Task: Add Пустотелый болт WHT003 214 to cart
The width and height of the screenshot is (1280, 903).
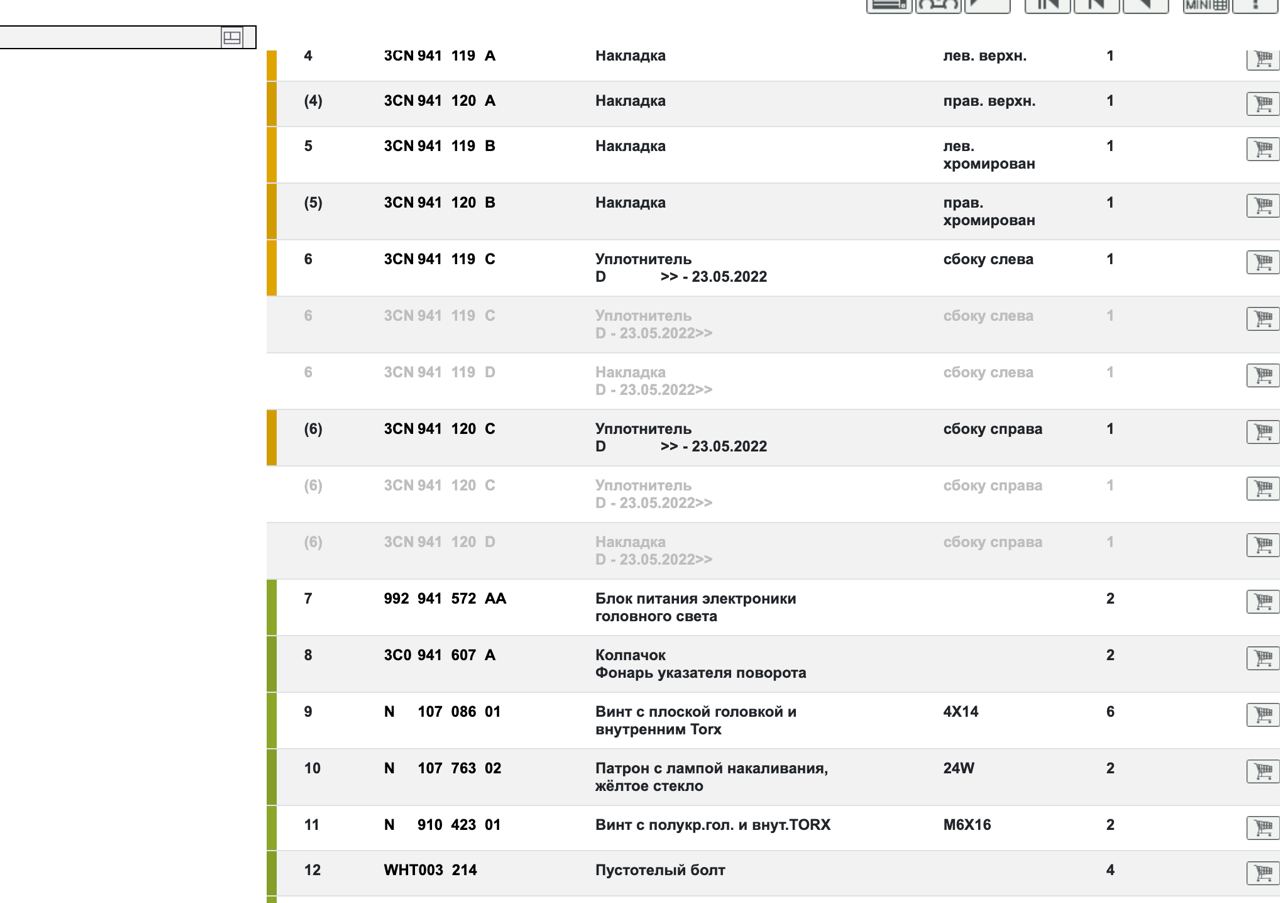Action: click(x=1263, y=873)
